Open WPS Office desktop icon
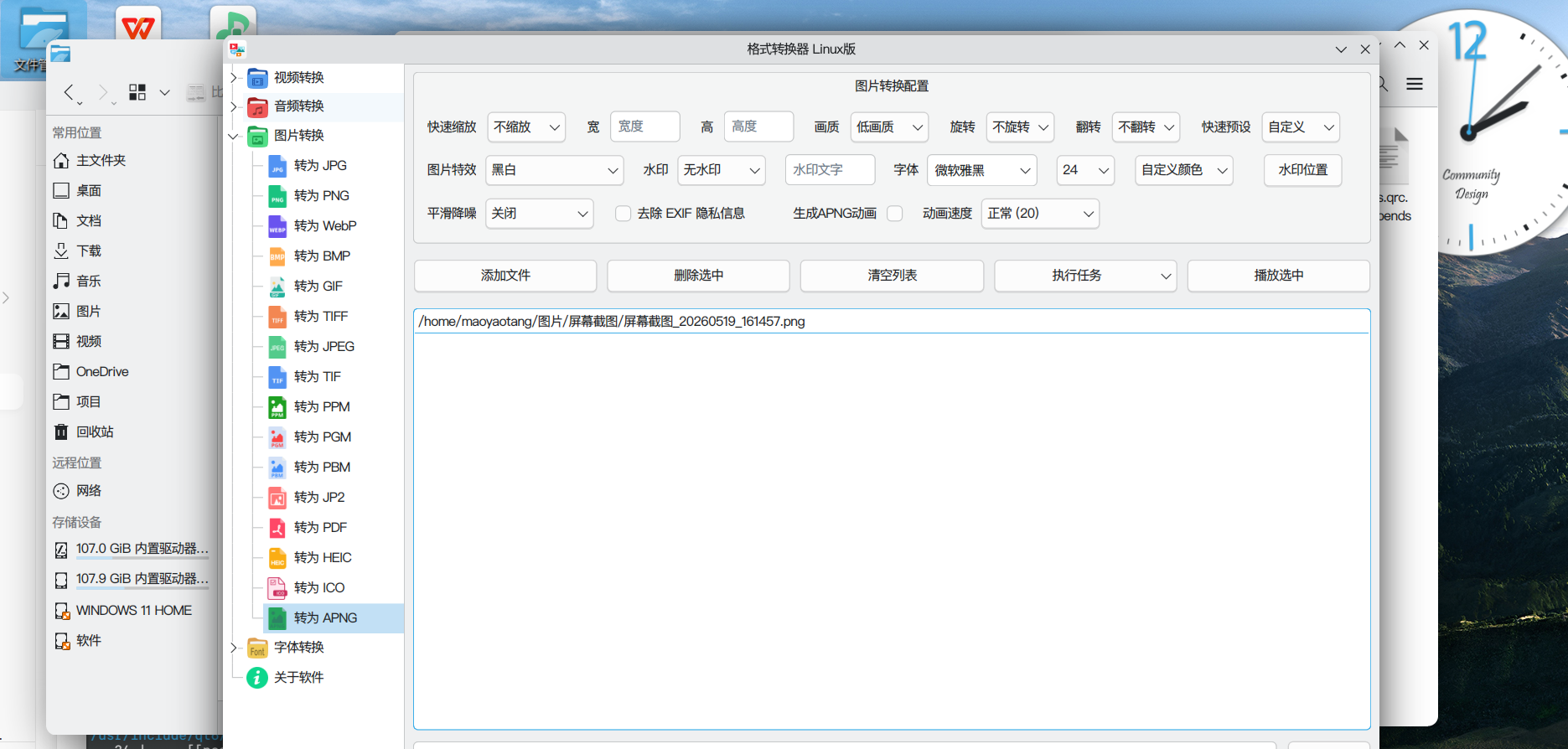1568x749 pixels. point(137,25)
